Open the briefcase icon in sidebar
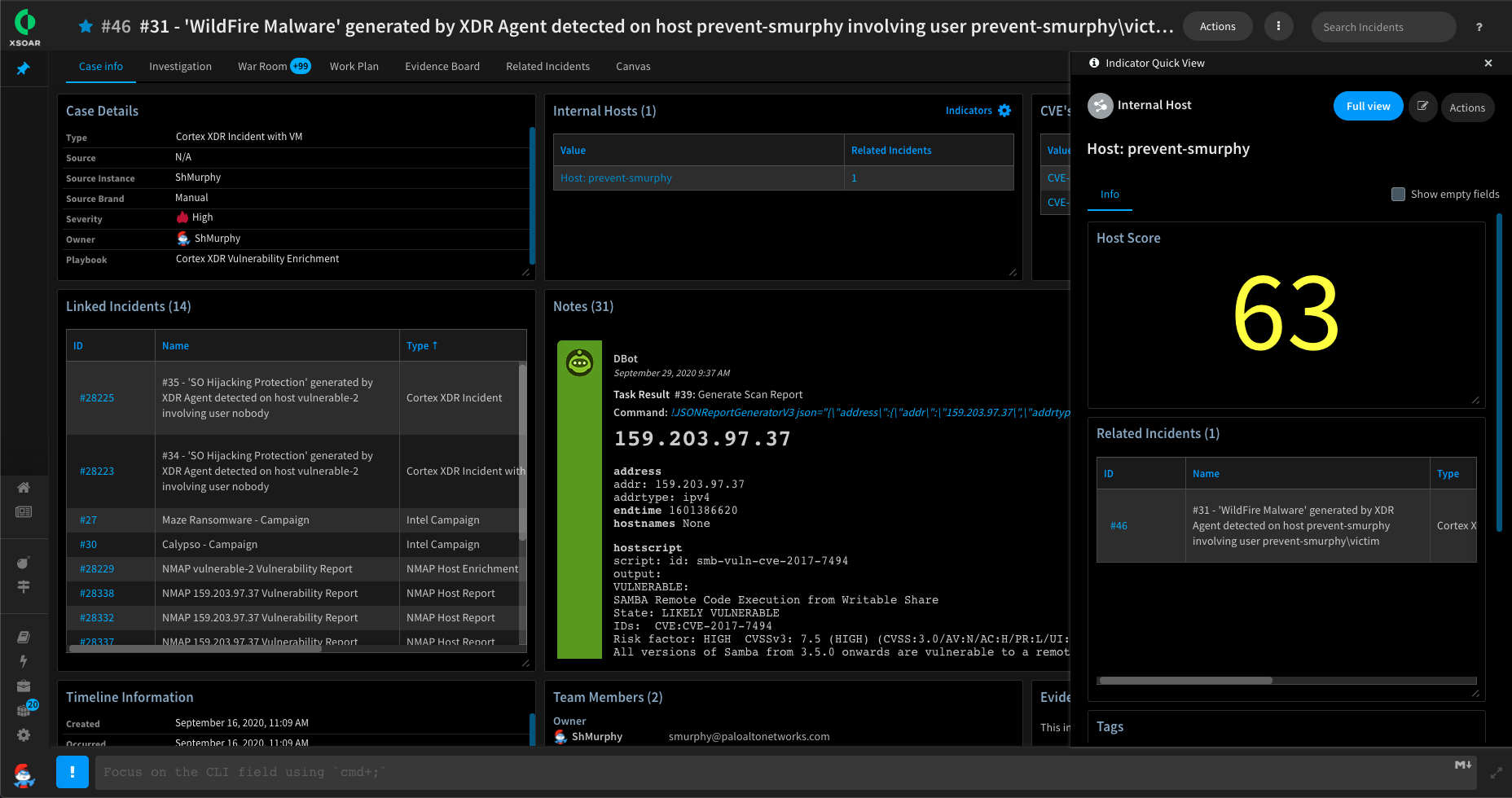The image size is (1512, 798). pyautogui.click(x=24, y=686)
